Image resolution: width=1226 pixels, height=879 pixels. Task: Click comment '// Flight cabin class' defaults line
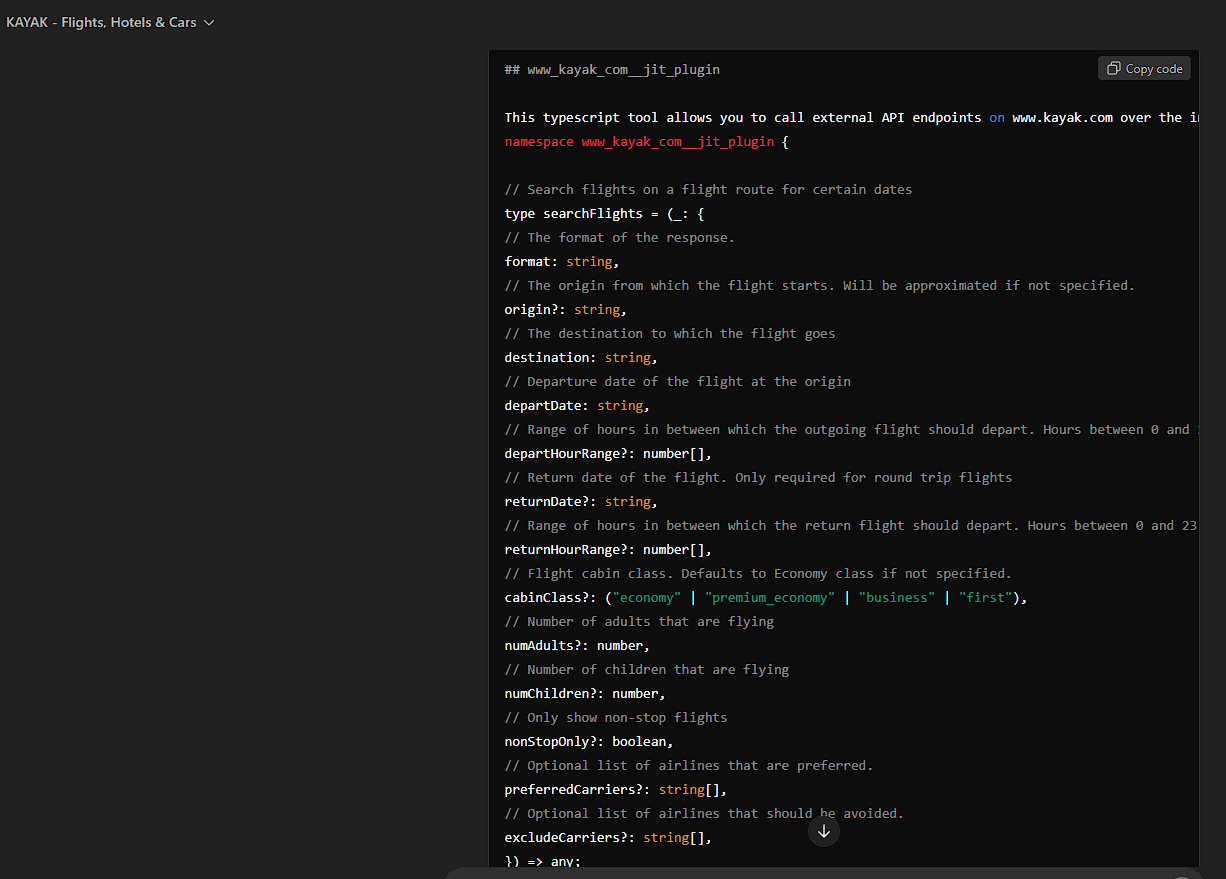tap(758, 574)
